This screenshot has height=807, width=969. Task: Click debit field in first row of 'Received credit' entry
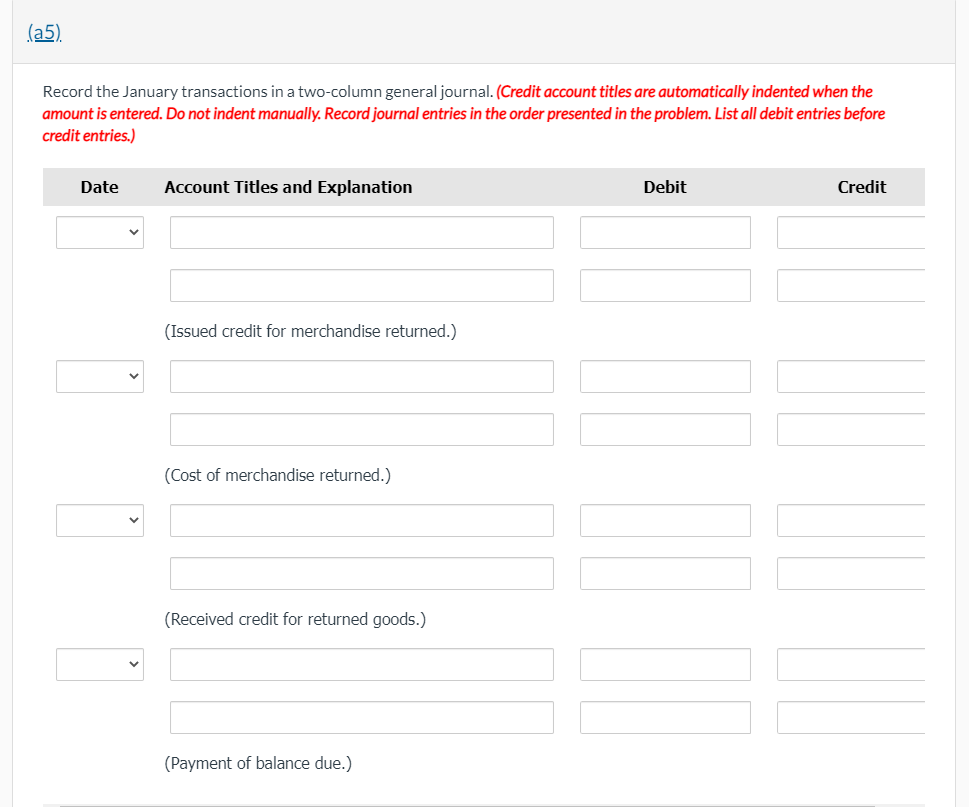665,520
